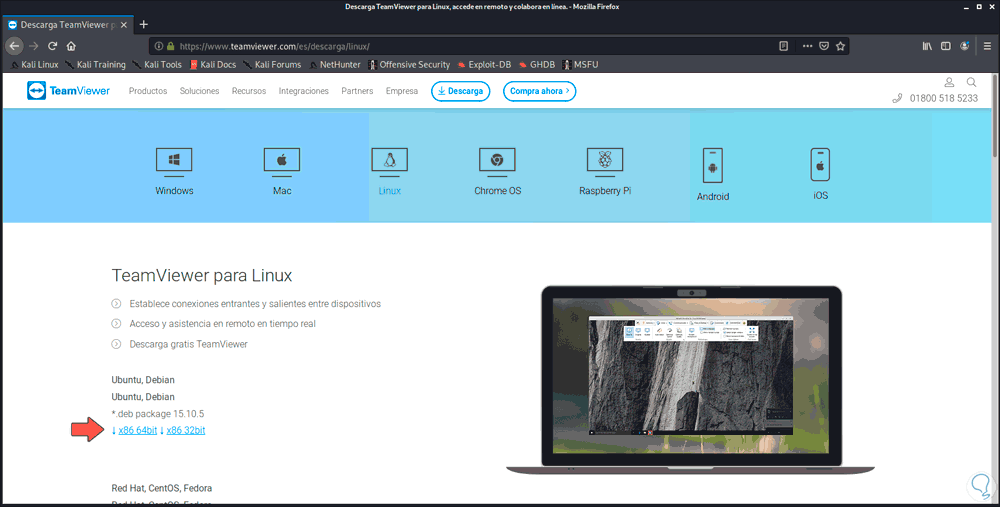The height and width of the screenshot is (507, 1000).
Task: Open the user account icon on the TeamViewer site
Action: tap(949, 82)
